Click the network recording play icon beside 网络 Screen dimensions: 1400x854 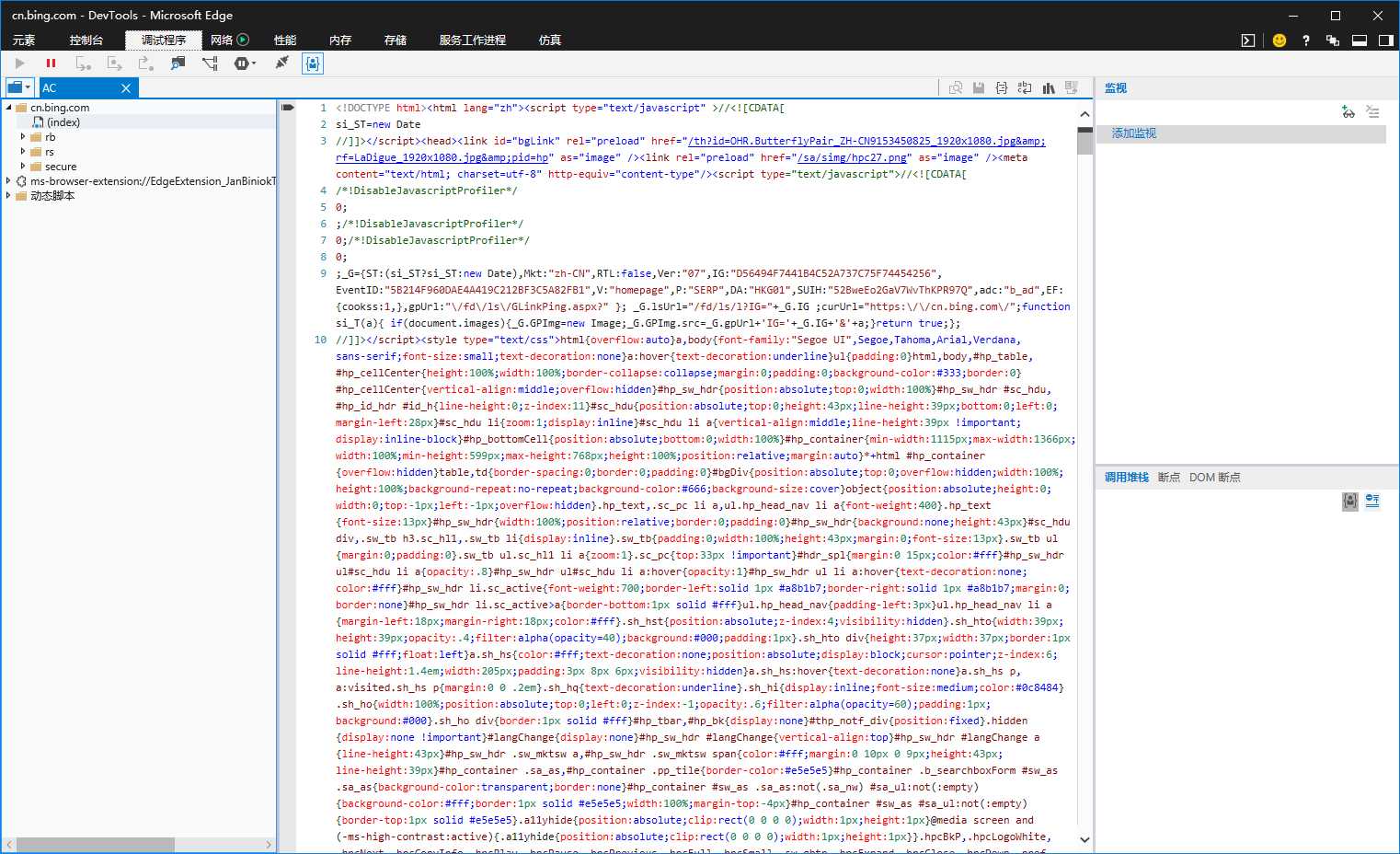243,40
